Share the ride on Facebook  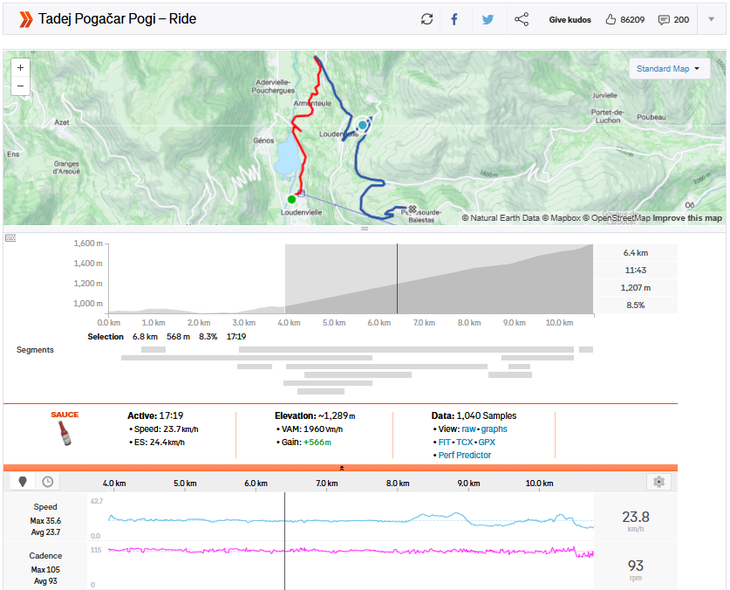[454, 19]
